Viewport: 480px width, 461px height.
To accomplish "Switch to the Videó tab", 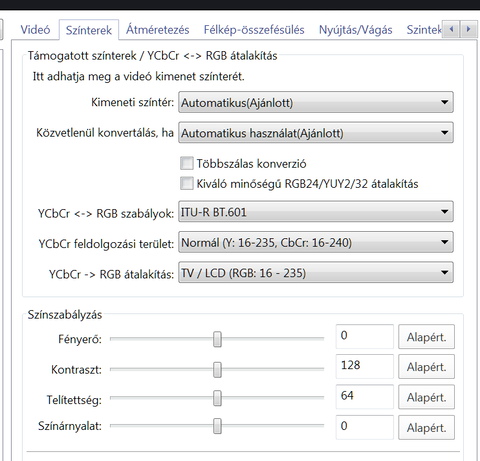I will (35, 30).
